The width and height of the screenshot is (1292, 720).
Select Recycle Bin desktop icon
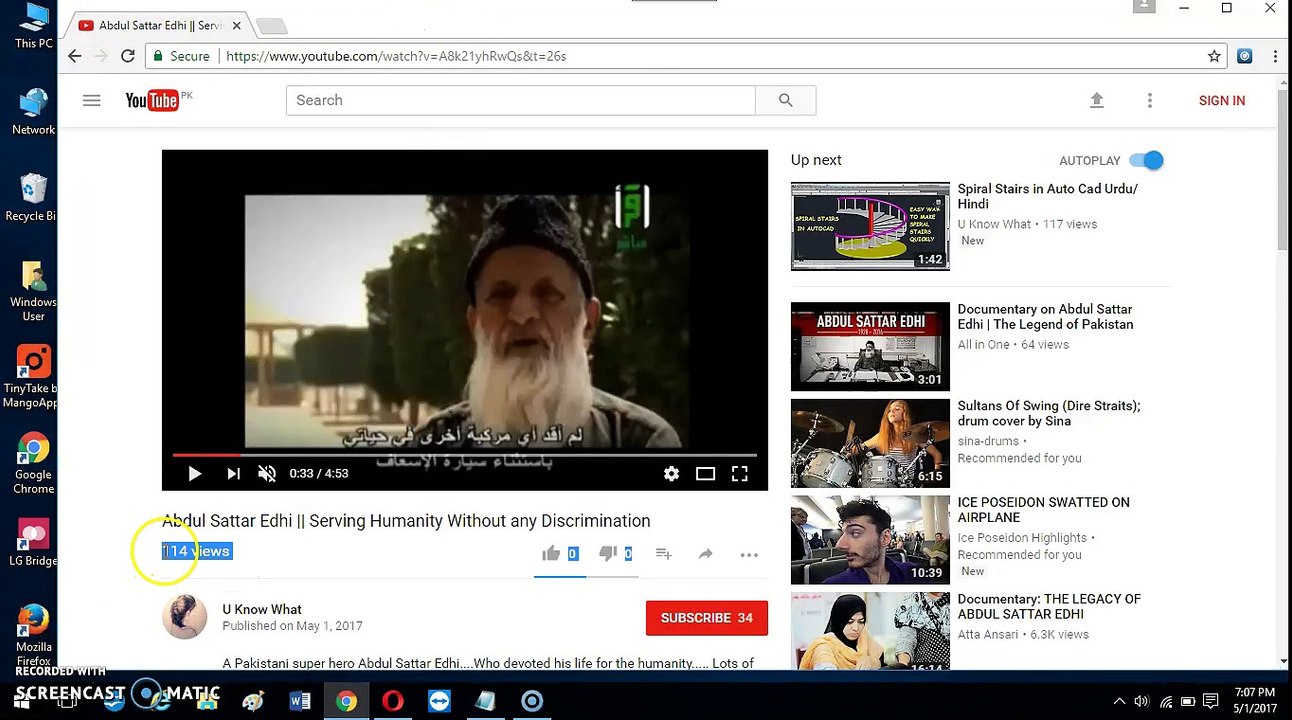click(x=33, y=198)
